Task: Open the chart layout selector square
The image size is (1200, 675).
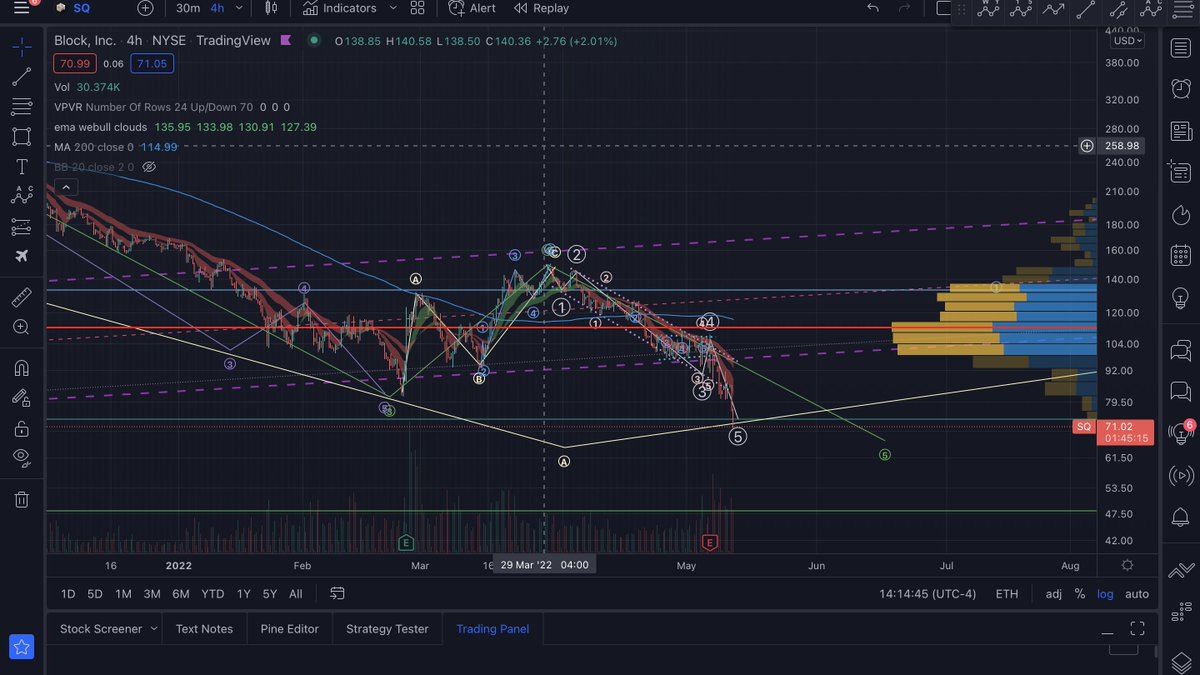Action: click(943, 8)
